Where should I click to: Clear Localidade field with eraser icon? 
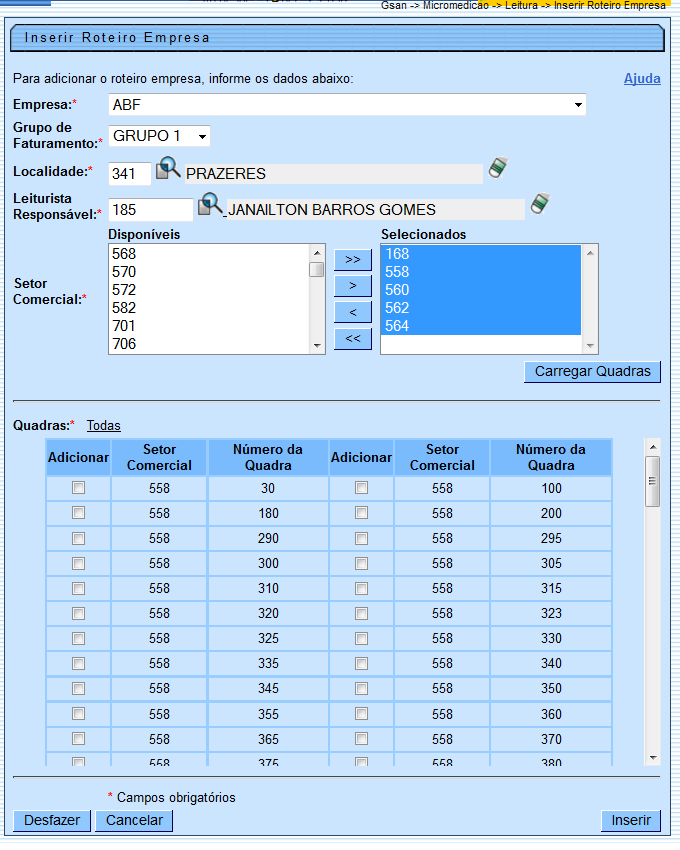click(498, 168)
